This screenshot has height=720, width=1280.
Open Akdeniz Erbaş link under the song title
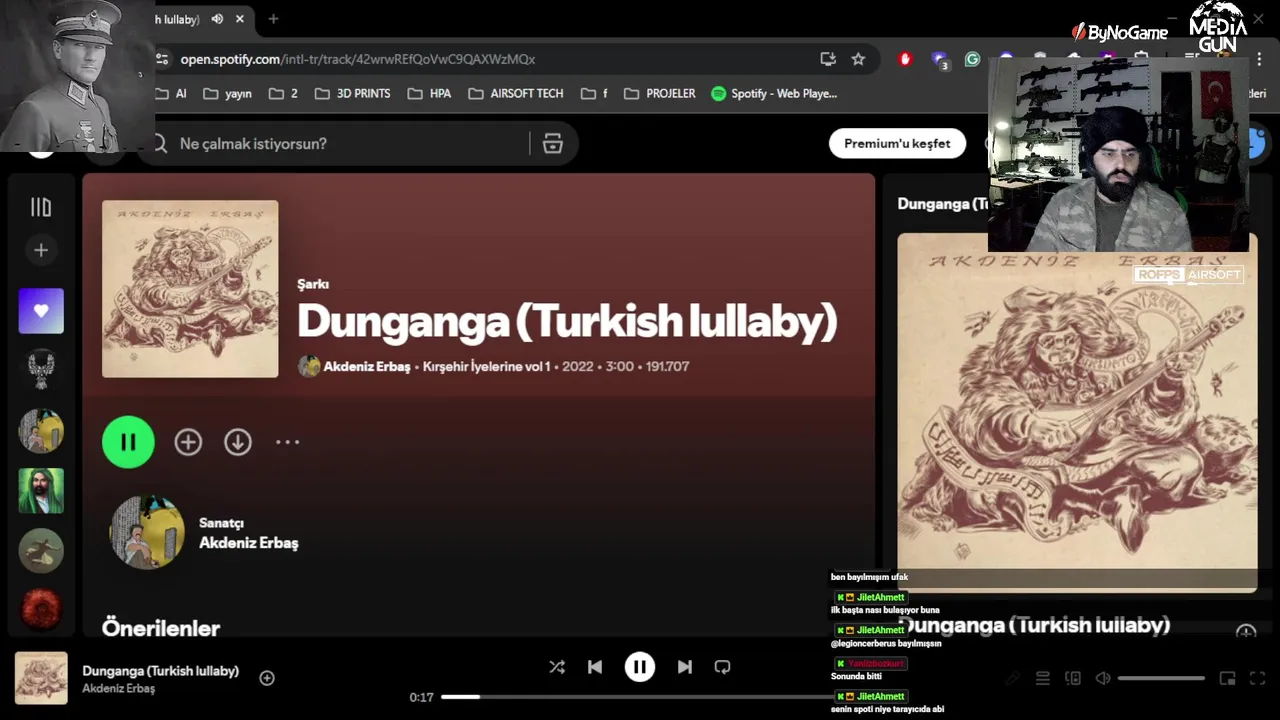pos(367,366)
